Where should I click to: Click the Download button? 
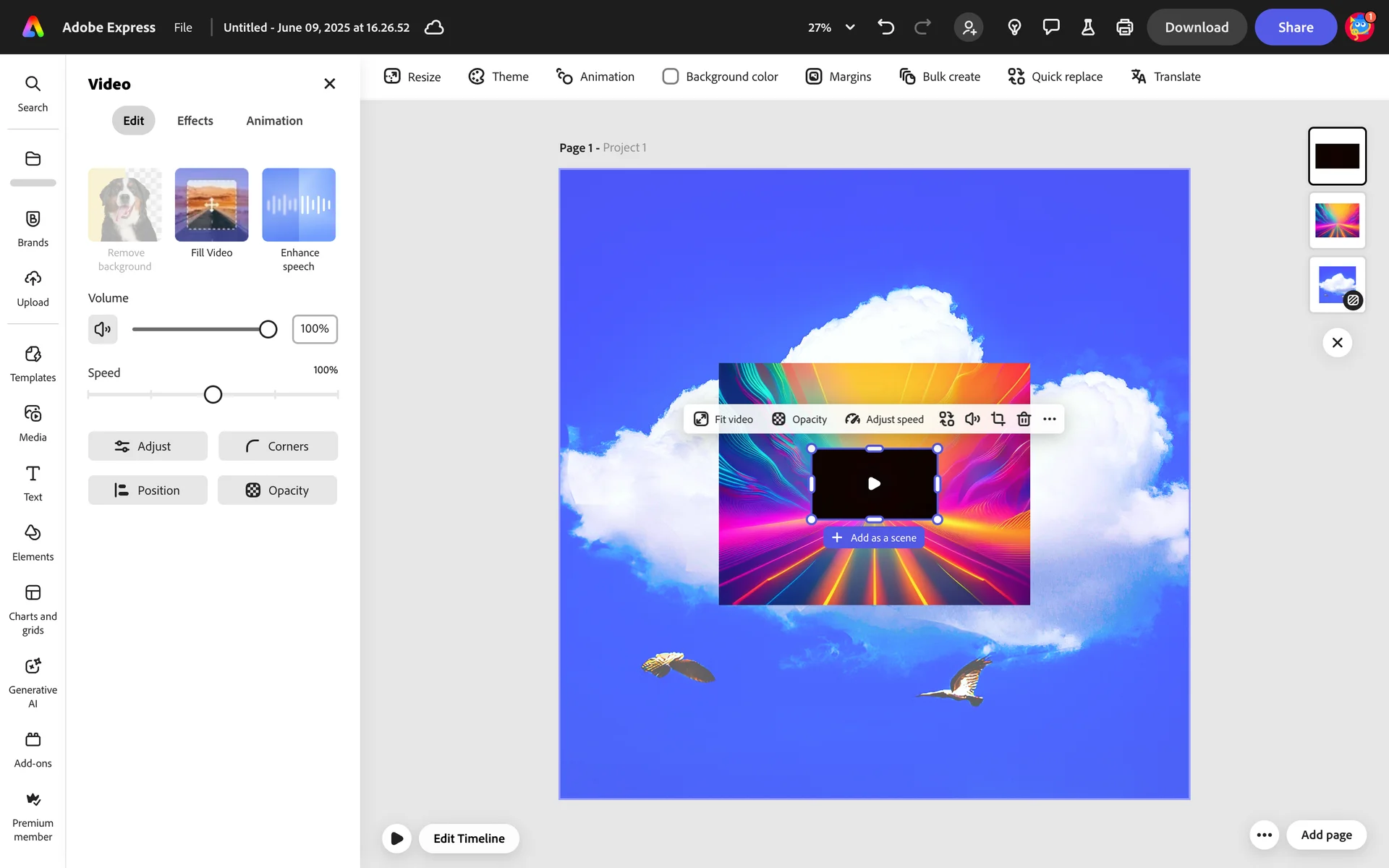1196,27
